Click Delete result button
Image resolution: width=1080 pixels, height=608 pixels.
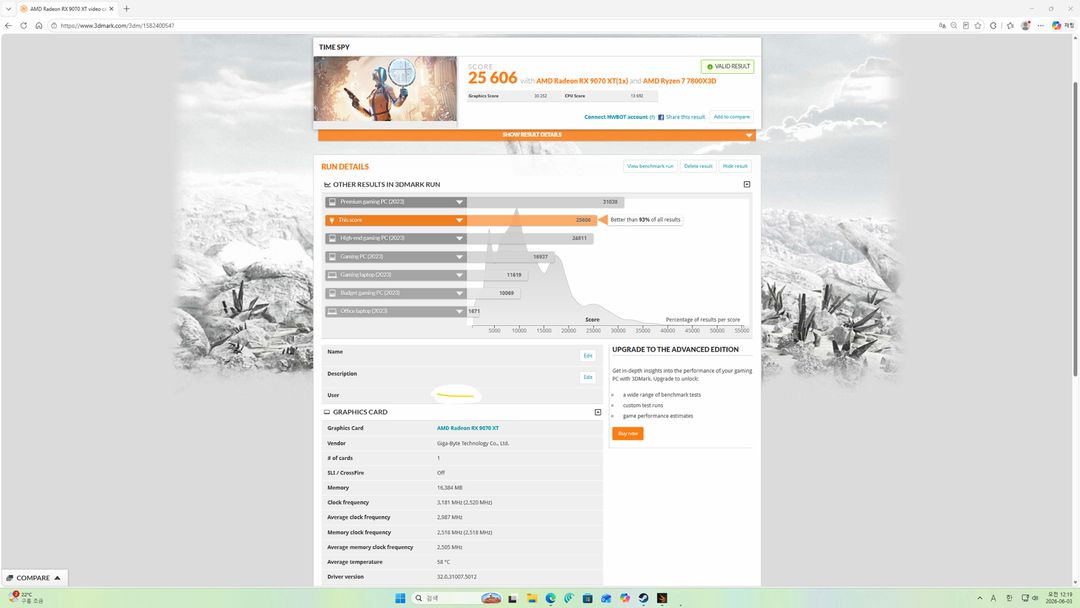pyautogui.click(x=698, y=166)
